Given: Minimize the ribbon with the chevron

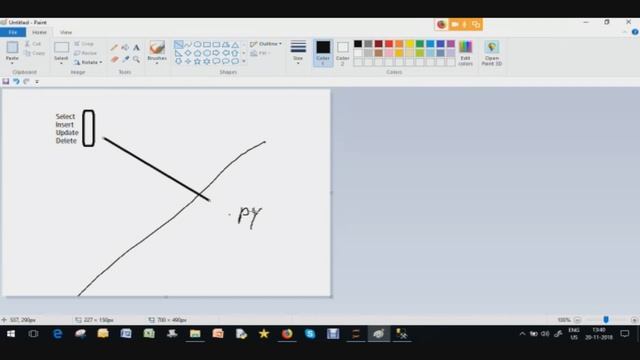Looking at the screenshot, I should (625, 32).
